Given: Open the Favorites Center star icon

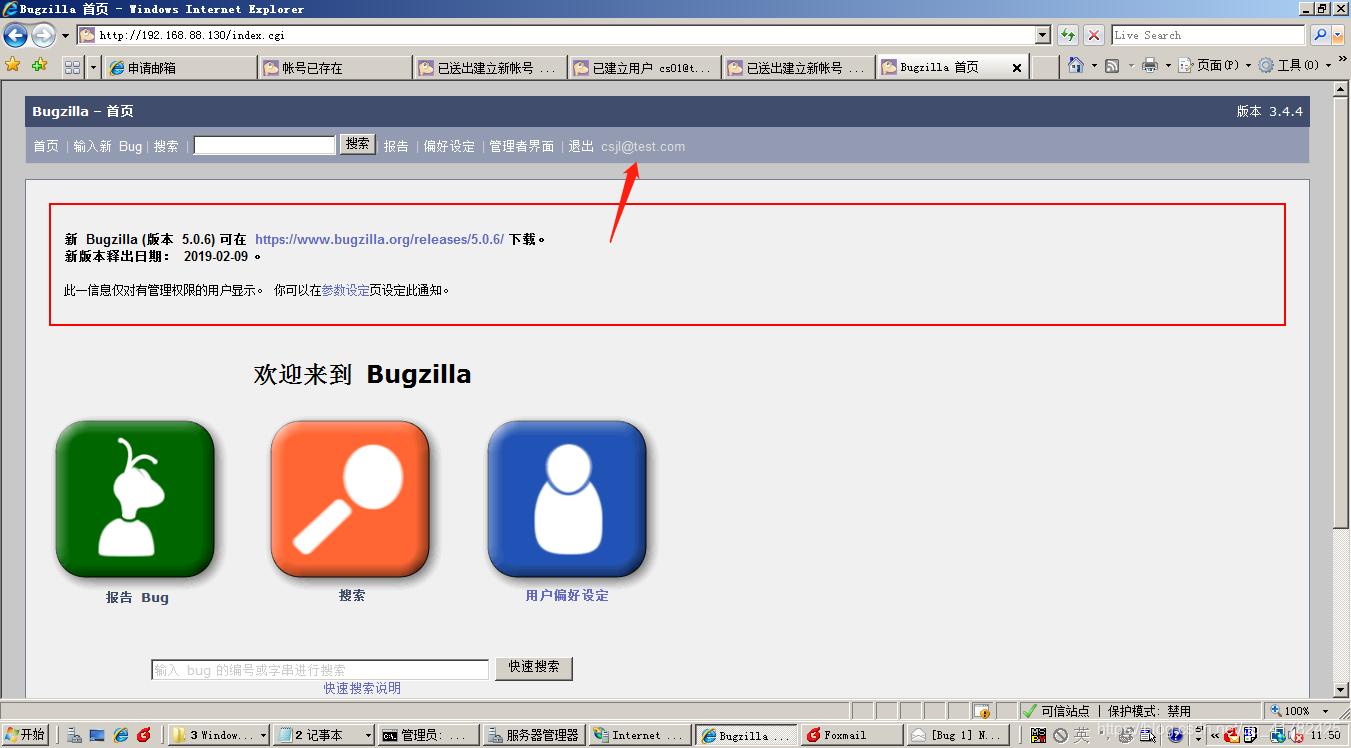Looking at the screenshot, I should (x=13, y=65).
